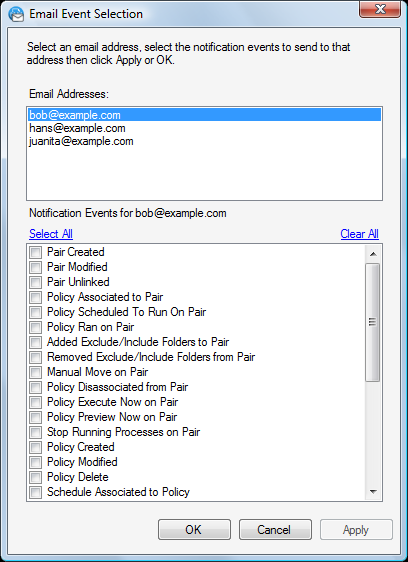Tick Policy Disassociated from Pair checkbox

35,387
